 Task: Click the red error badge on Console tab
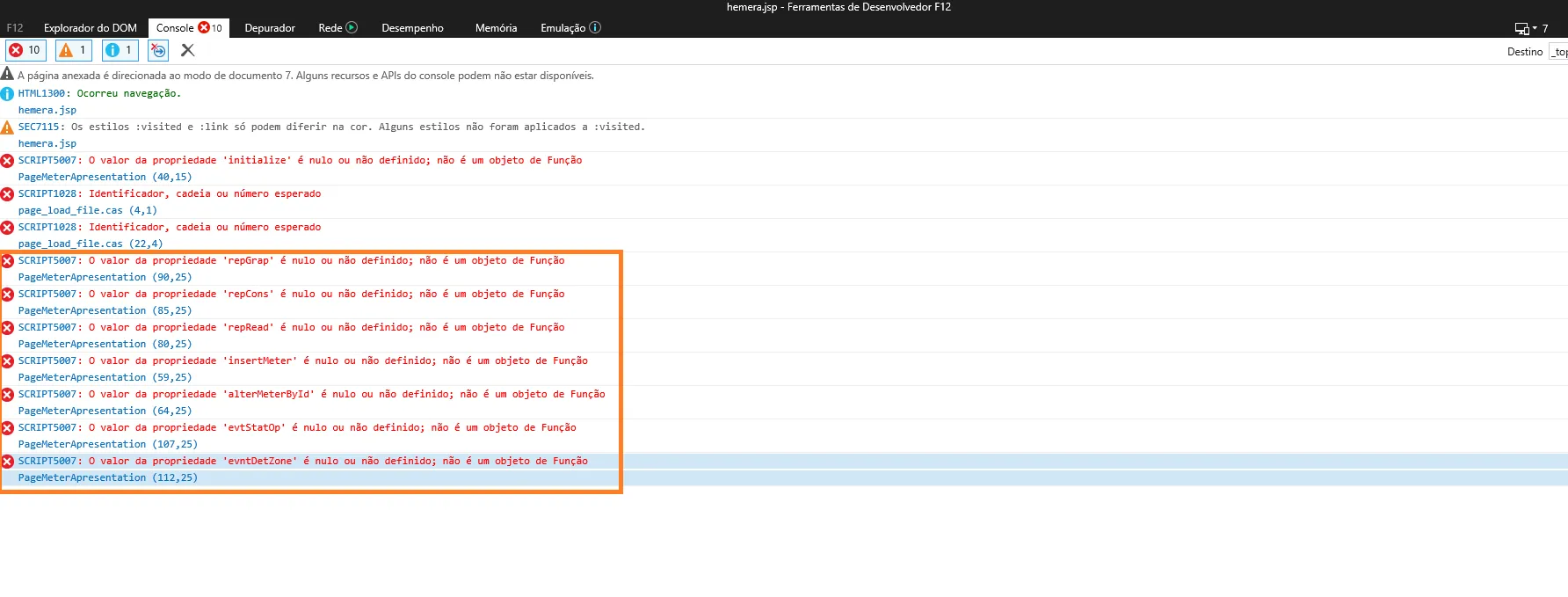(204, 27)
